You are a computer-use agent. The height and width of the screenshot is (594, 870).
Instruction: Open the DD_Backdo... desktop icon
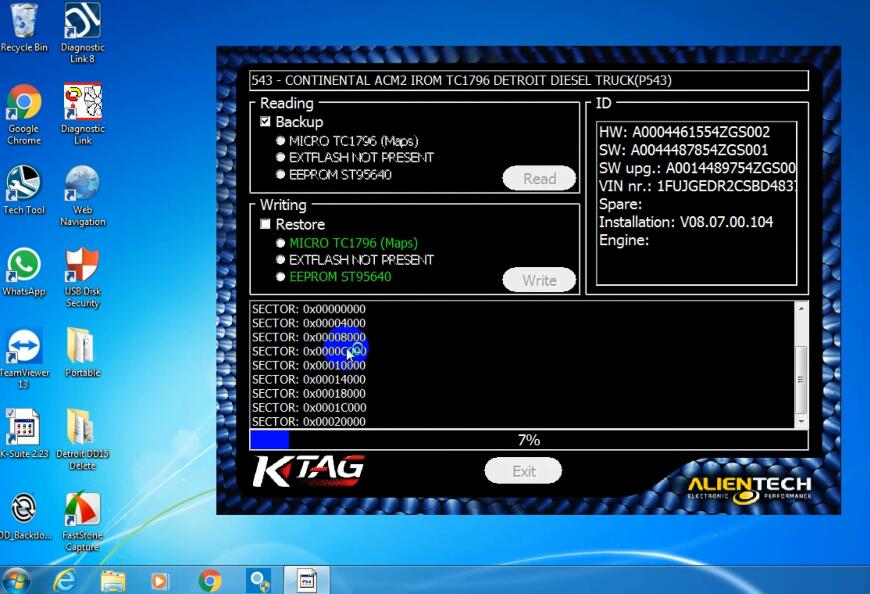(x=24, y=516)
